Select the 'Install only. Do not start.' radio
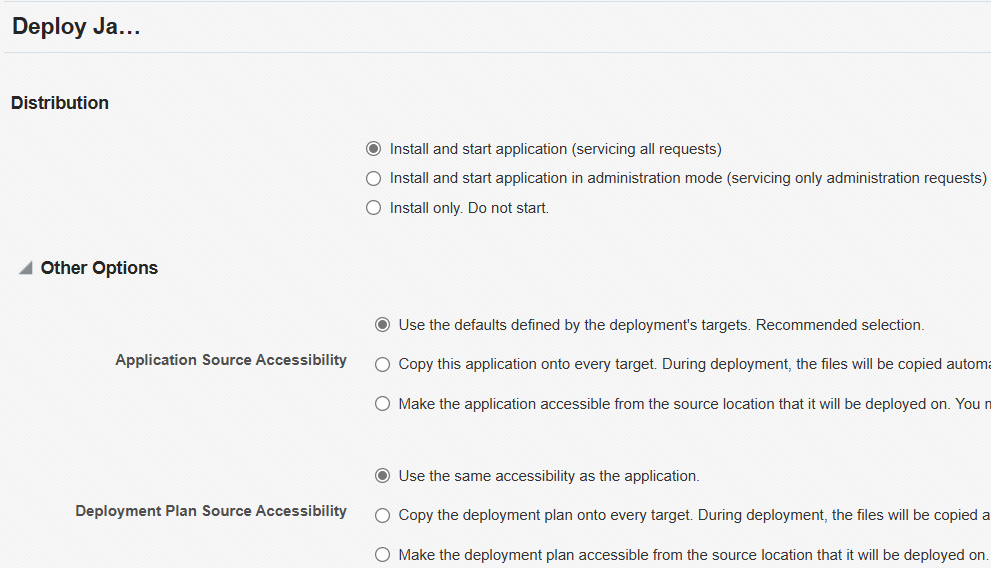This screenshot has width=991, height=568. coord(374,208)
